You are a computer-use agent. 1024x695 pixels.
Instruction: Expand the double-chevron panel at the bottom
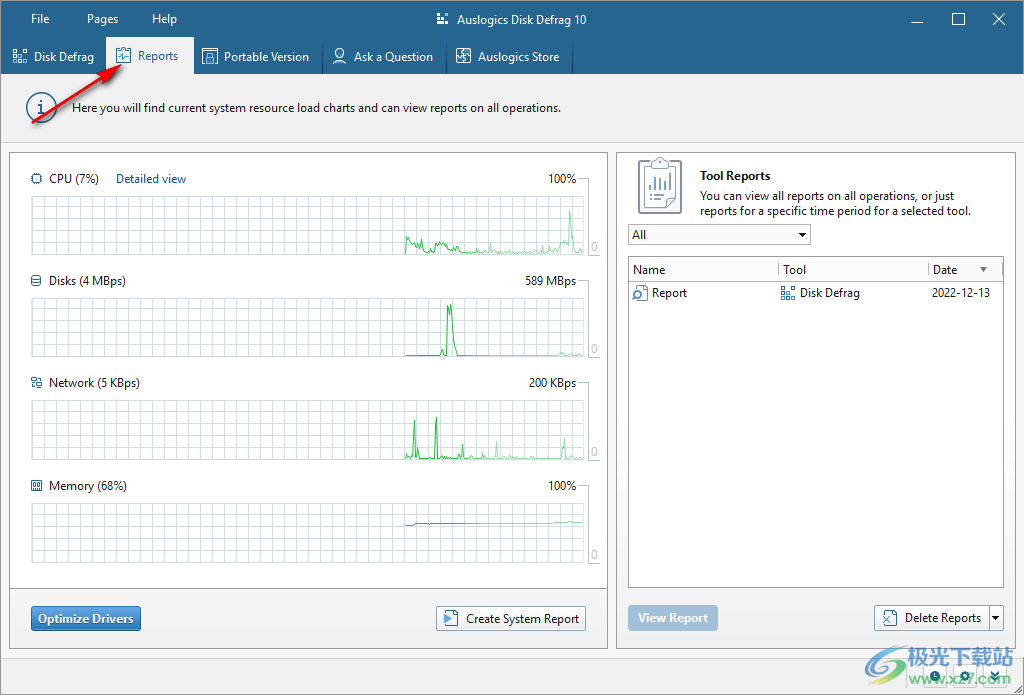[993, 676]
